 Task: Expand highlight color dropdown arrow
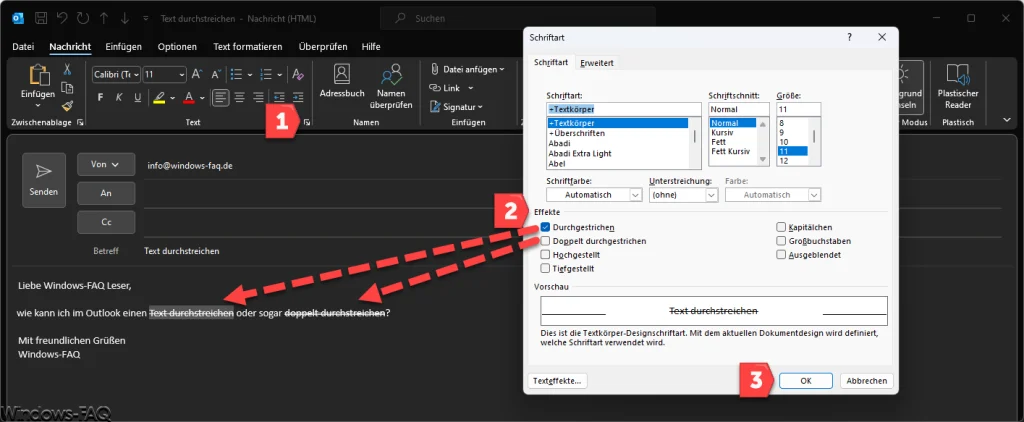pos(172,98)
